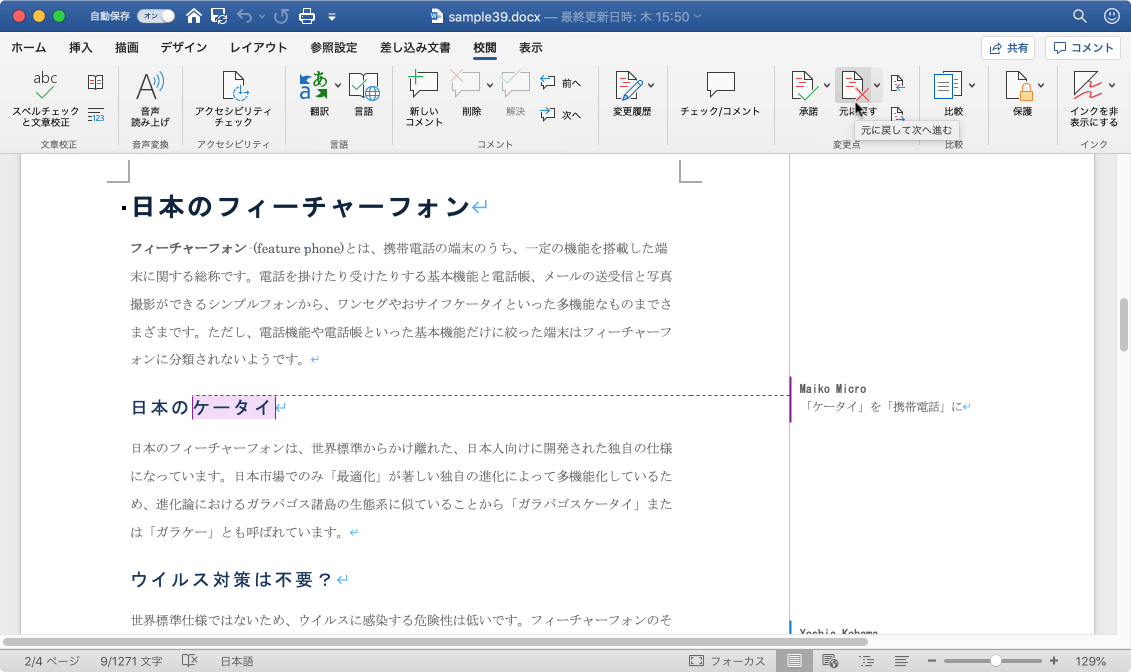Open the Protect (保護) dropdown arrow
The width and height of the screenshot is (1131, 672).
(x=1042, y=85)
